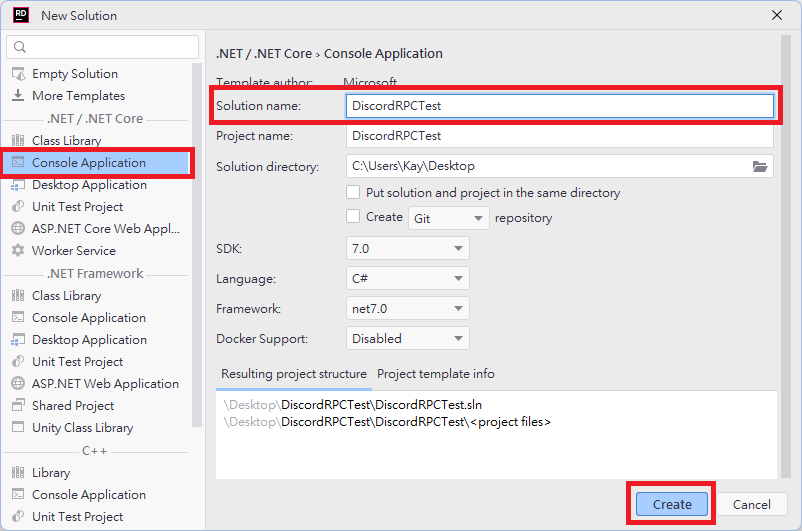This screenshot has width=802, height=531.
Task: Check the Create repository checkbox
Action: coord(353,216)
